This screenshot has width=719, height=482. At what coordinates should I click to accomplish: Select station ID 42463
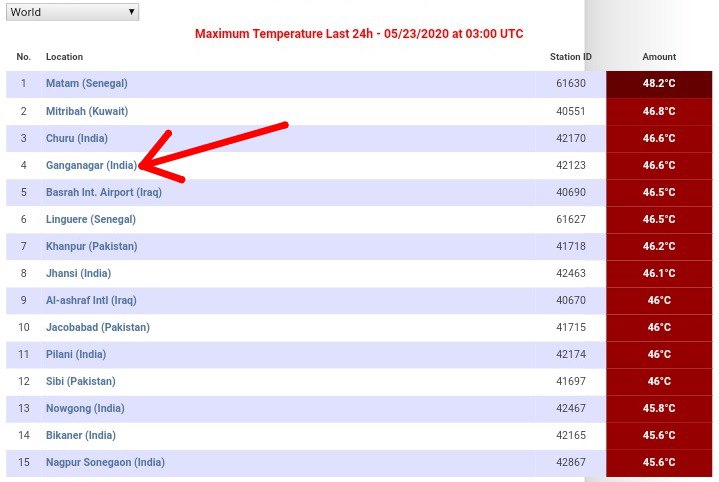click(570, 274)
